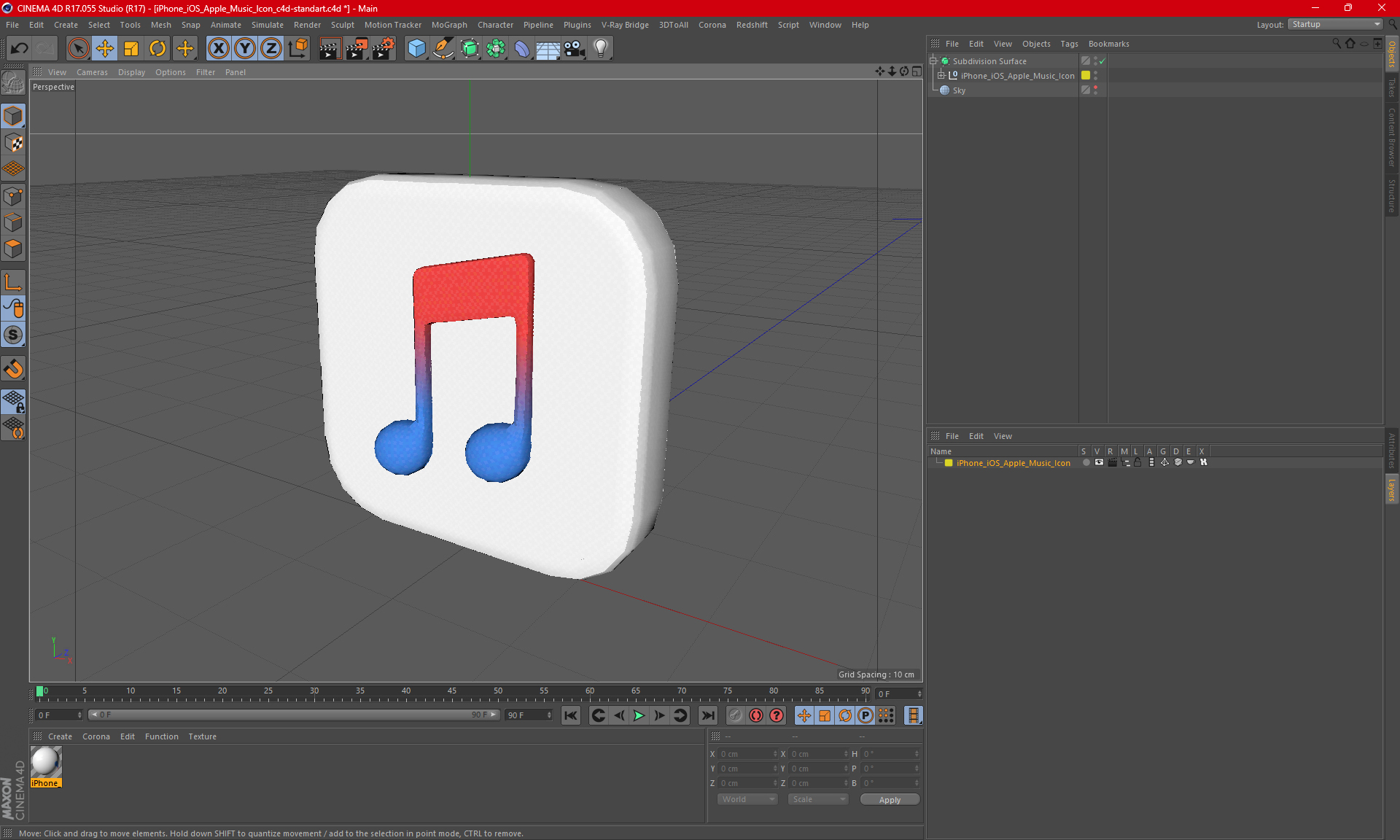Select the iPhone material thumbnail

(45, 763)
